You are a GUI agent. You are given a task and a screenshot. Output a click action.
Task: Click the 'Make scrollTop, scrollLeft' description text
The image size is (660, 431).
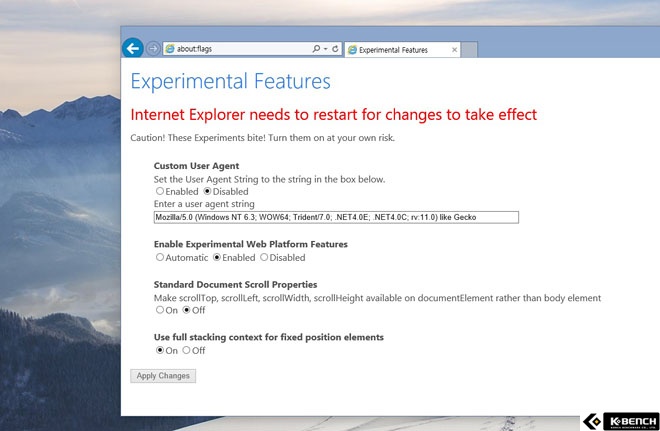pos(377,298)
